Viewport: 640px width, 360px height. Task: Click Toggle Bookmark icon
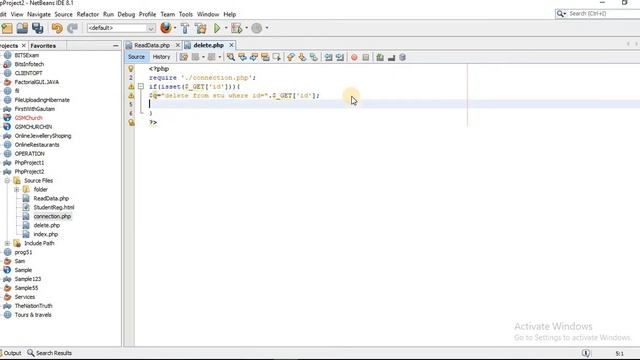click(x=313, y=57)
